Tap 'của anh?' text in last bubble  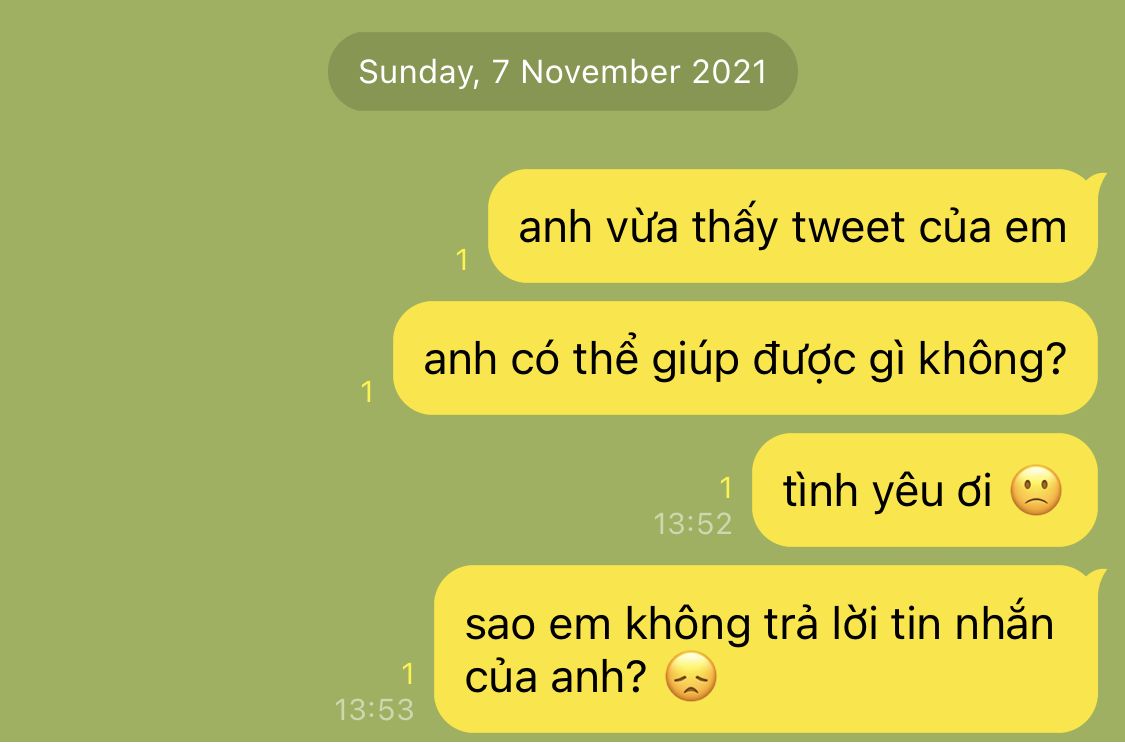click(x=555, y=677)
